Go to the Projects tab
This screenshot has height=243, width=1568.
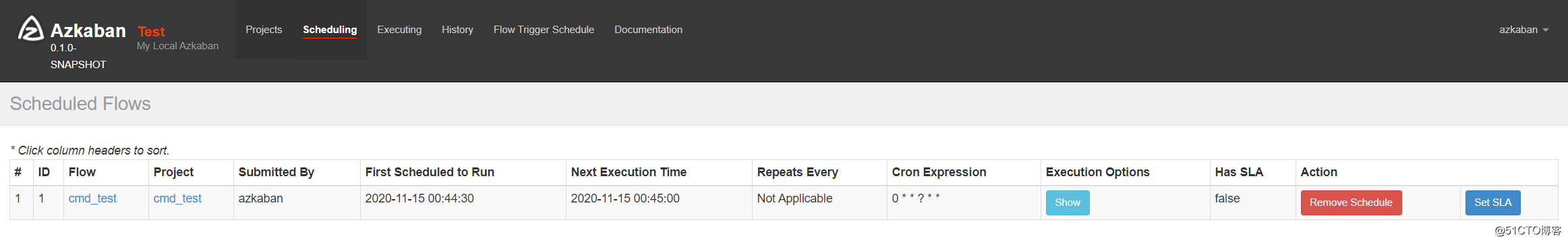coord(264,30)
